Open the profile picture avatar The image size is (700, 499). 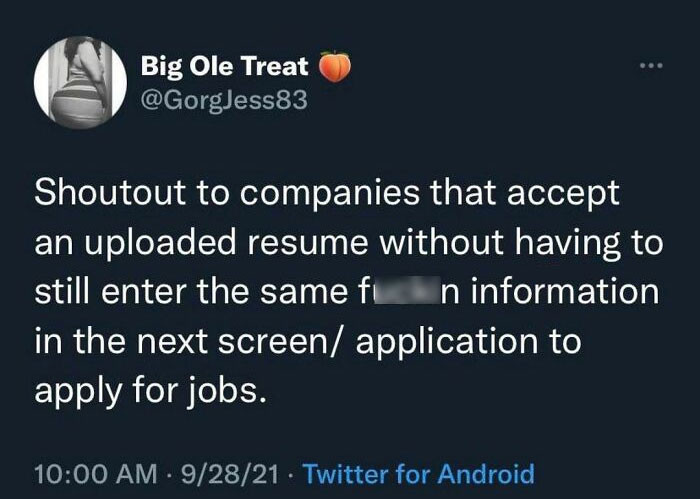point(80,82)
